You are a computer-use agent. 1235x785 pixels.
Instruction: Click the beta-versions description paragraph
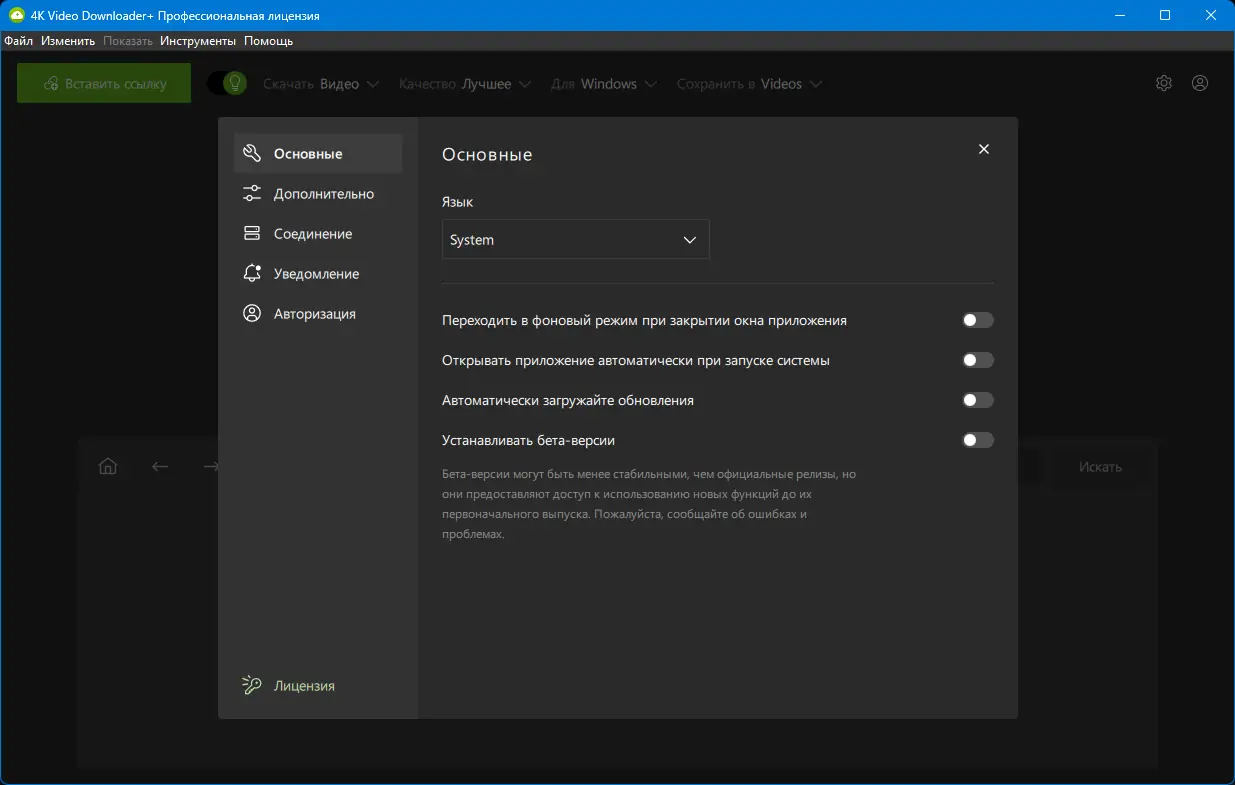[649, 504]
